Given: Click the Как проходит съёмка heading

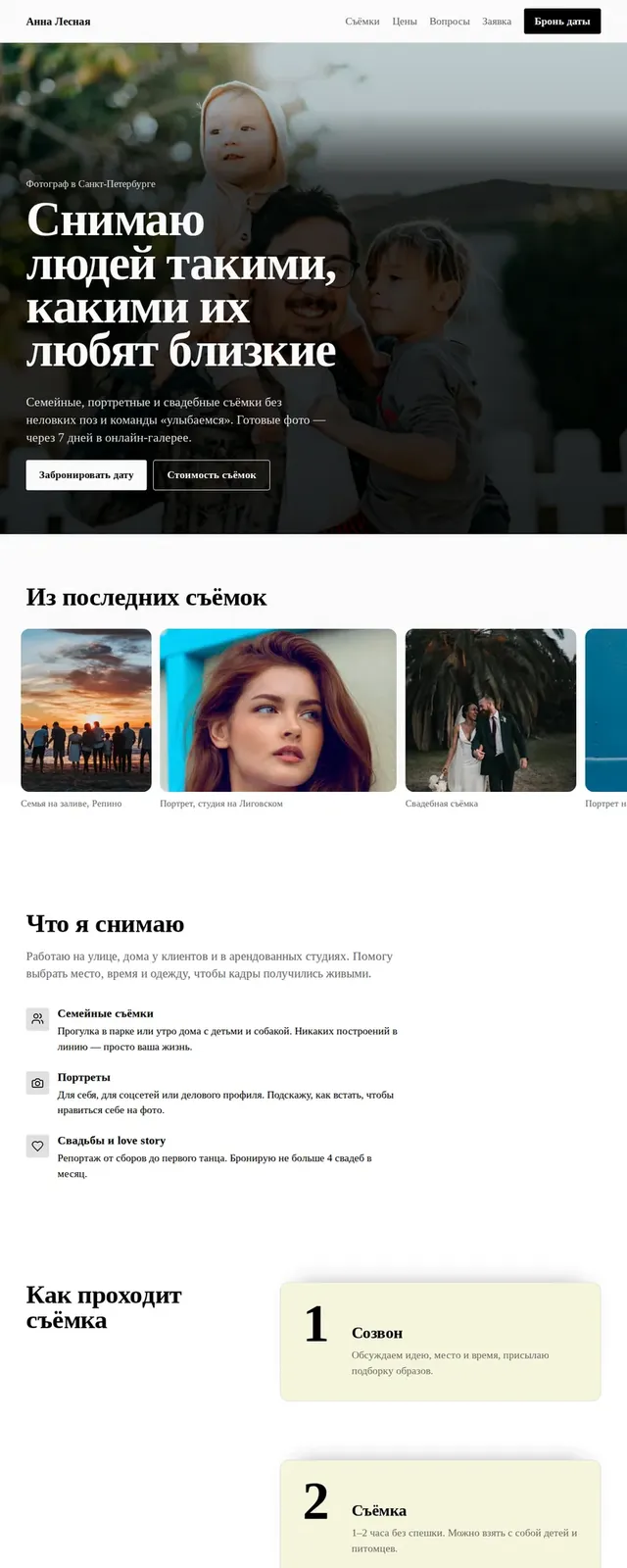Looking at the screenshot, I should tap(104, 1307).
